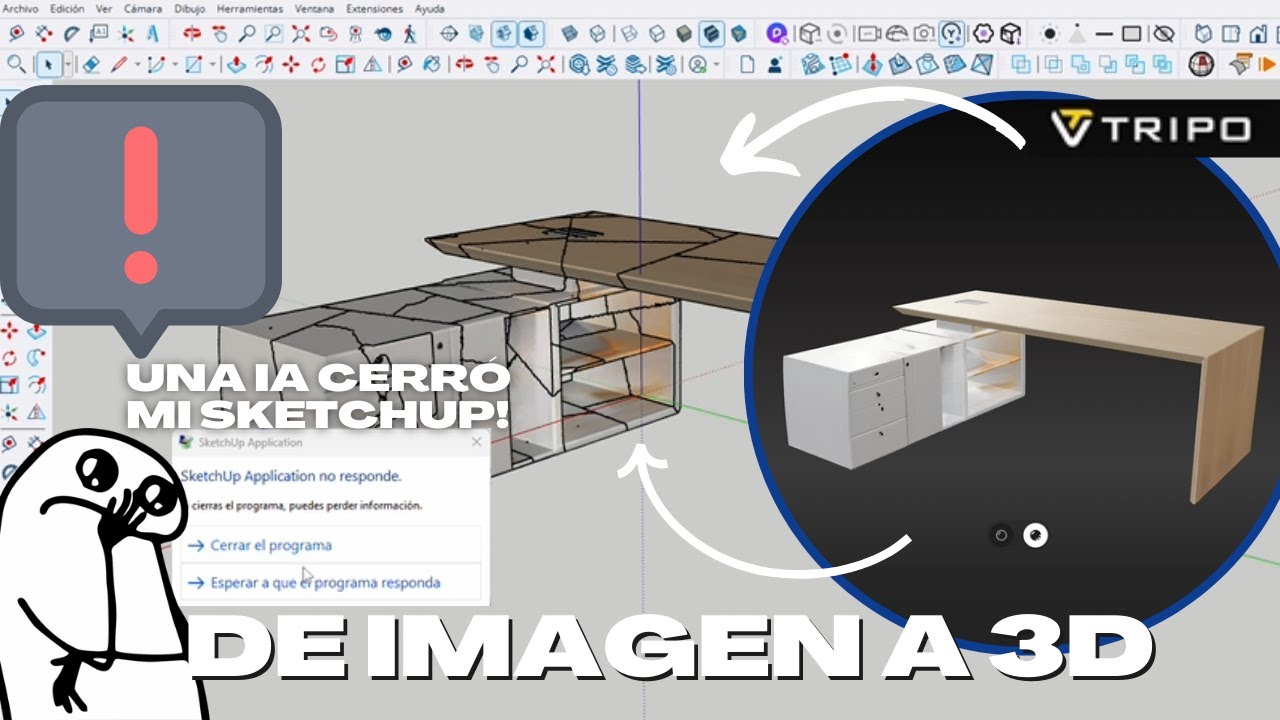Click the new blank page icon
1280x720 pixels.
point(747,65)
